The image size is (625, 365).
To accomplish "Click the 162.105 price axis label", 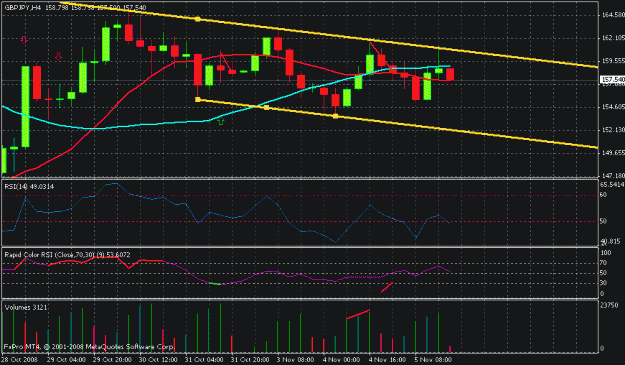I will [x=613, y=38].
